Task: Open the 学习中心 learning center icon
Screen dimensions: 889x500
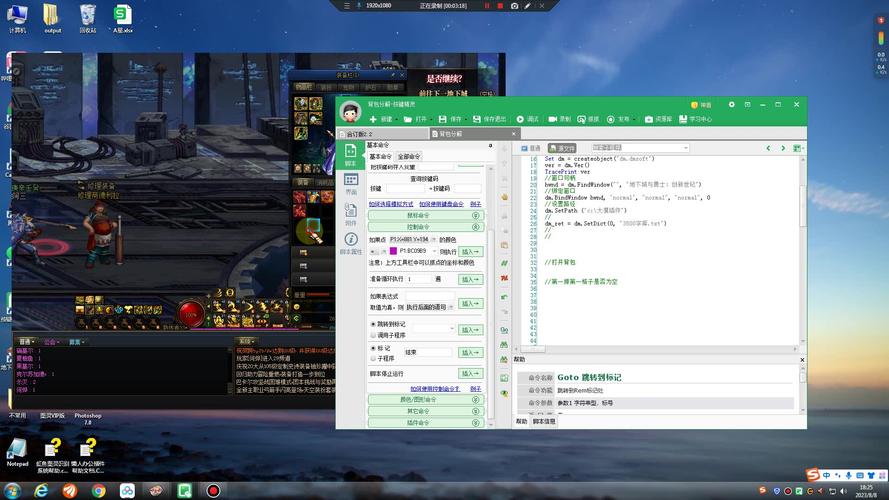Action: coord(683,119)
